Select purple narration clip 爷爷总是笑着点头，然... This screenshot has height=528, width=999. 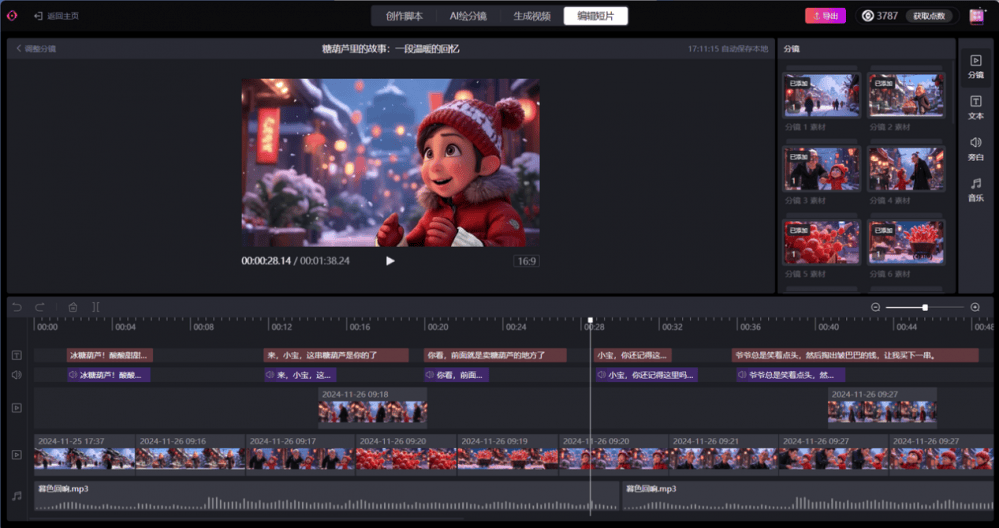click(x=791, y=375)
